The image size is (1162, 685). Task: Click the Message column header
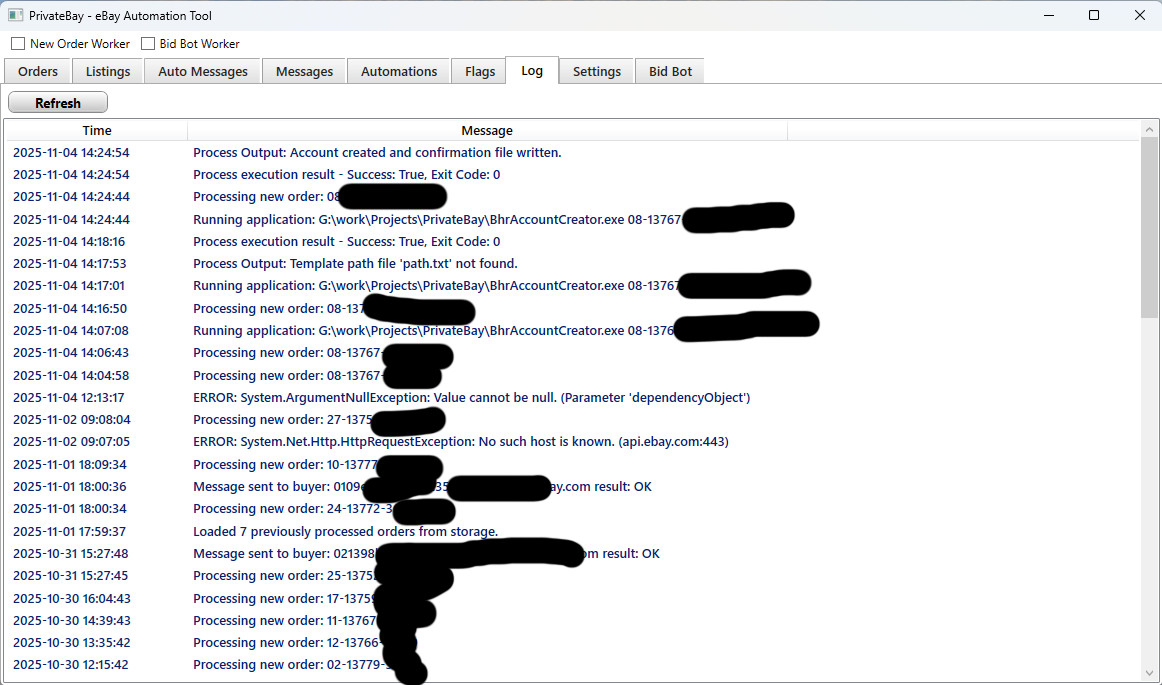coord(487,130)
